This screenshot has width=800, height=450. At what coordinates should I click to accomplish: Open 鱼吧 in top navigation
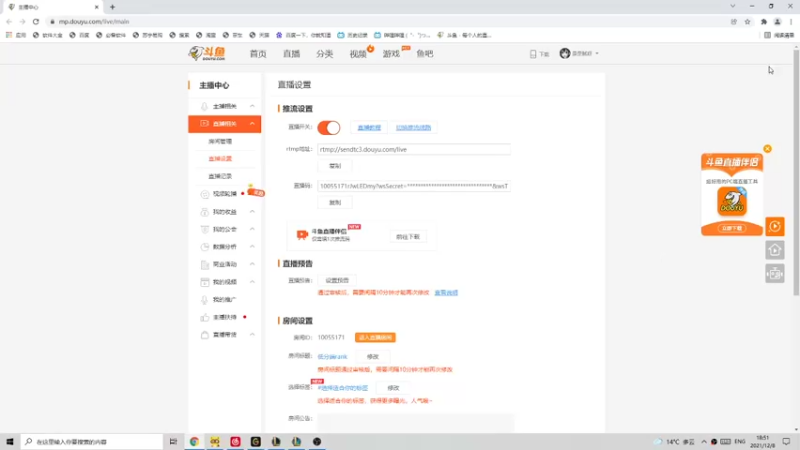[424, 54]
